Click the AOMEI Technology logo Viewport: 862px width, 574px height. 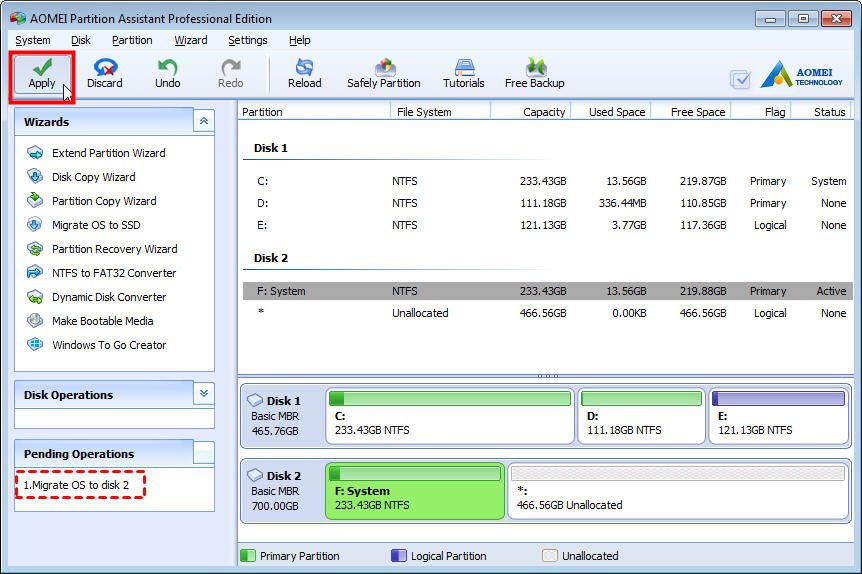click(802, 75)
